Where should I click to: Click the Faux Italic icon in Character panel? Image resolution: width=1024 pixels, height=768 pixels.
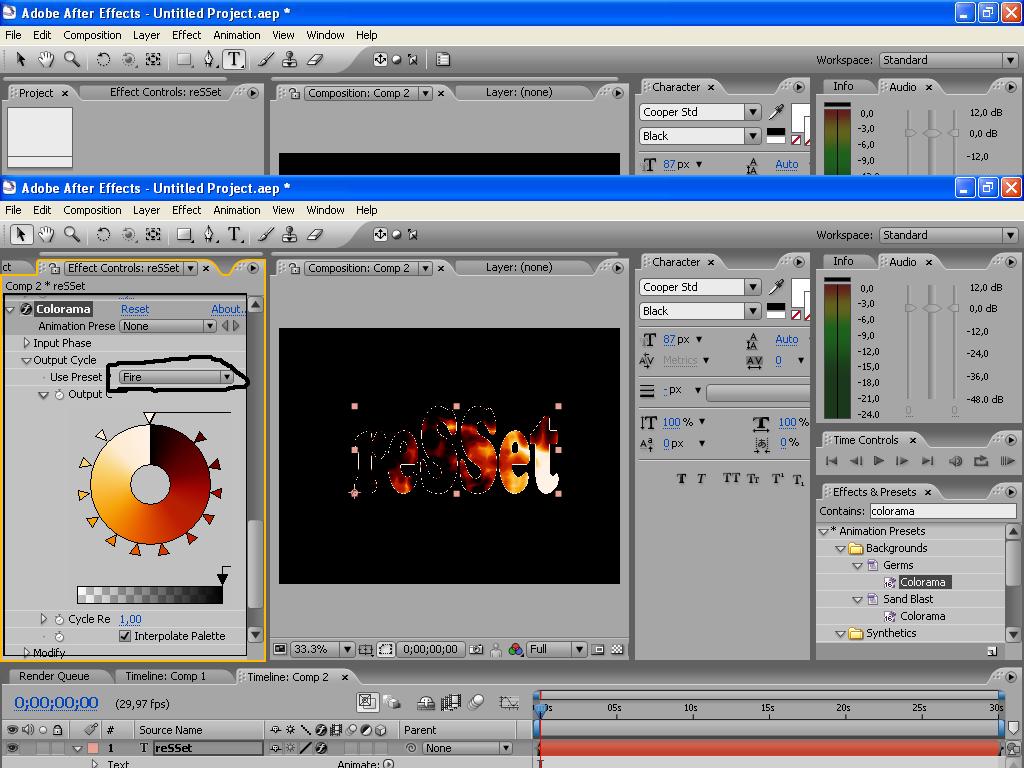point(701,479)
